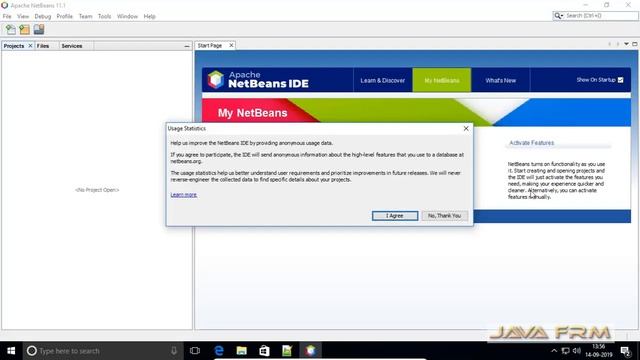This screenshot has width=640, height=360.
Task: Click the Activate Features heading
Action: click(x=531, y=143)
